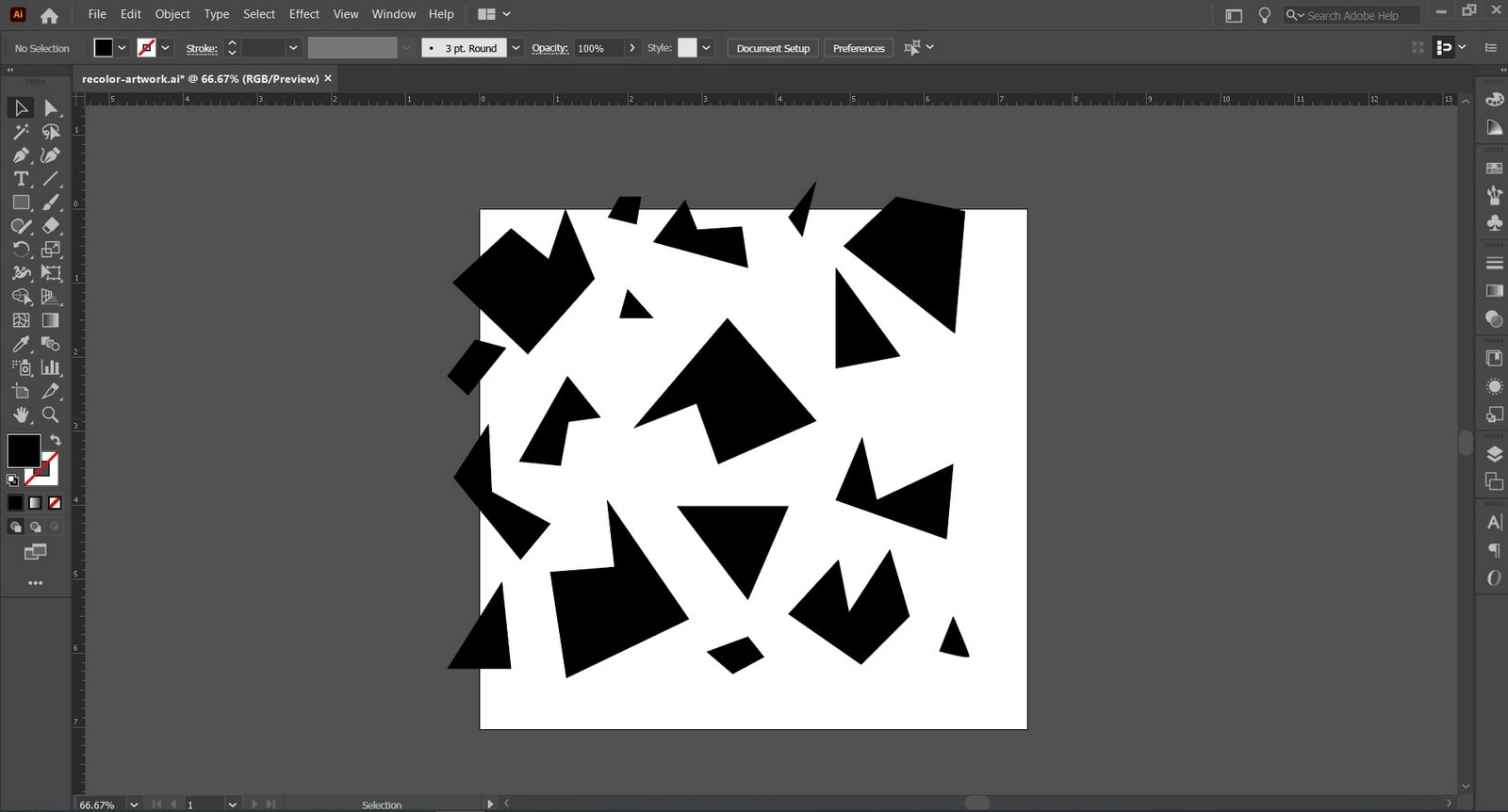The height and width of the screenshot is (812, 1508).
Task: Open the Object menu
Action: (x=172, y=14)
